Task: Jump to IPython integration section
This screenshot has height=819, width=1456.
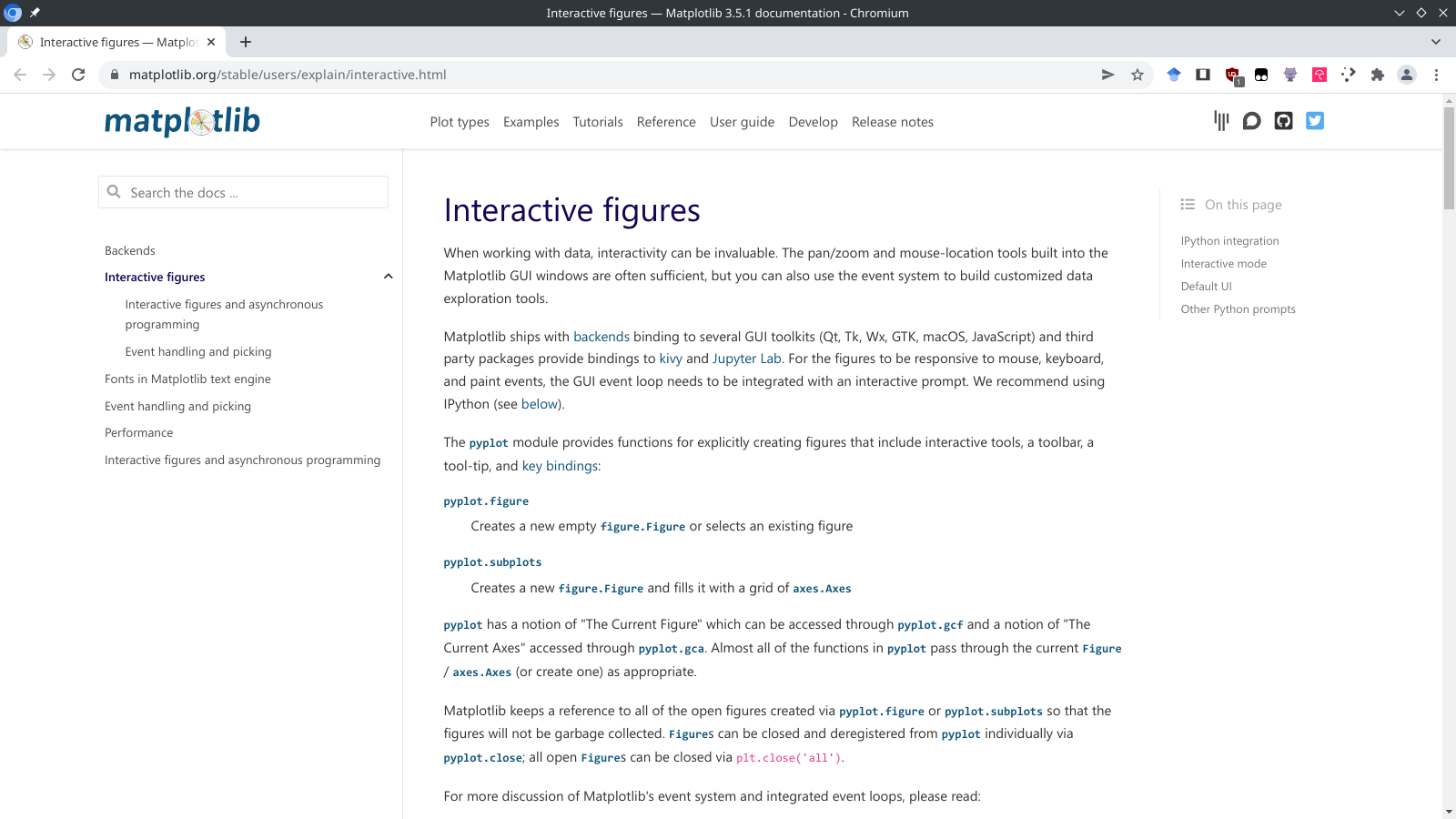Action: tap(1229, 240)
